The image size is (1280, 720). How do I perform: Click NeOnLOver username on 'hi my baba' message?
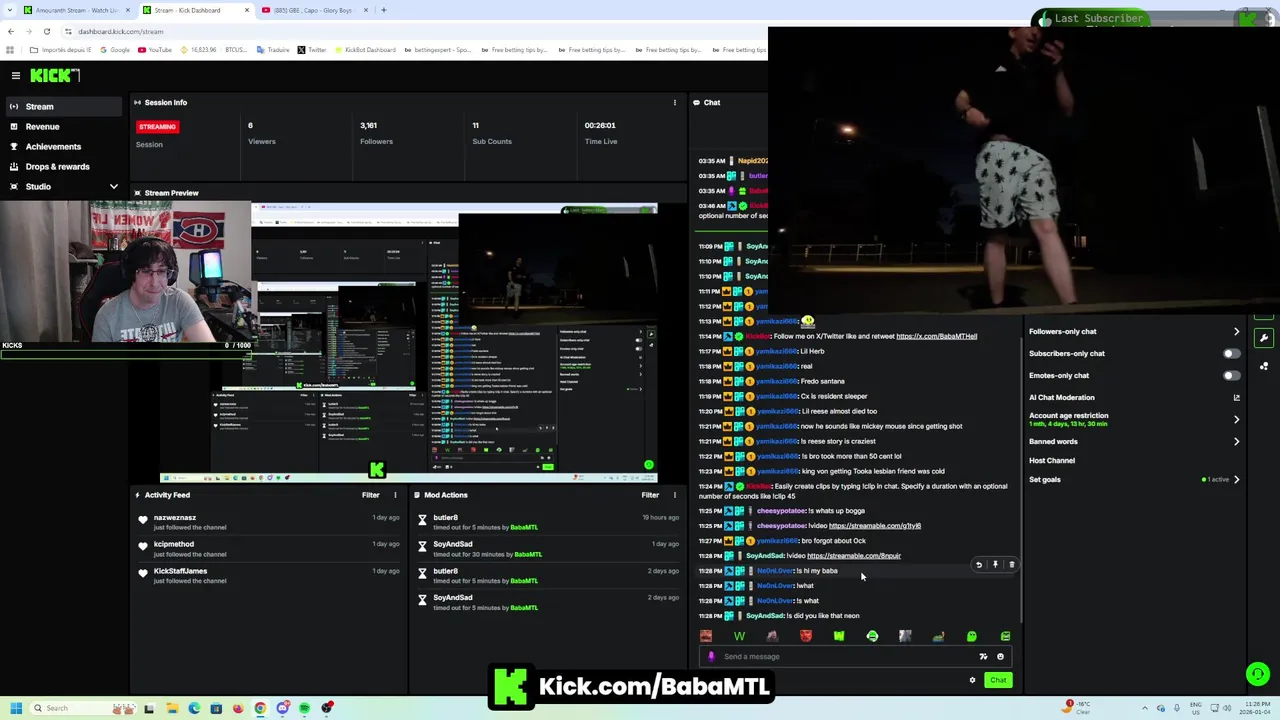pos(775,571)
